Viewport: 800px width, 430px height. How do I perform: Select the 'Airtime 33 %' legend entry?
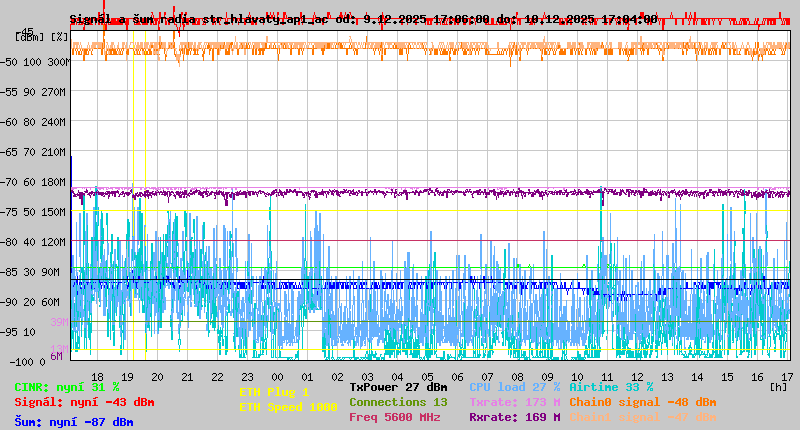tap(611, 388)
